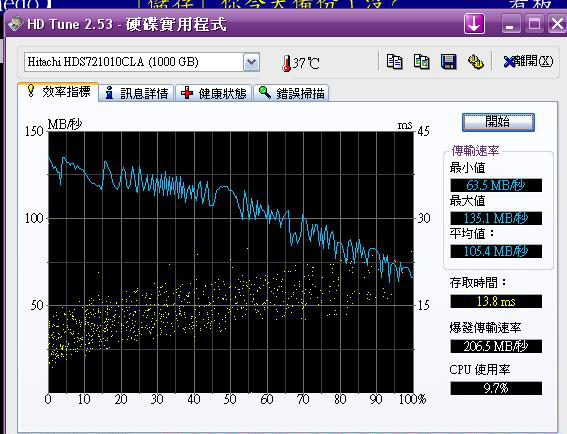This screenshot has height=434, width=567.
Task: Click the thermometer temperature icon
Action: click(286, 63)
